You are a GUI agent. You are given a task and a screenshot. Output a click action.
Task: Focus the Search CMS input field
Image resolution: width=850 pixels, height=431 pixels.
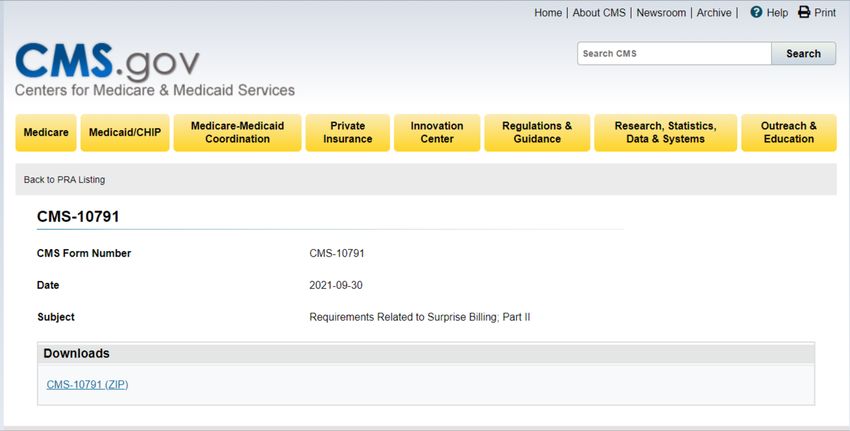674,54
